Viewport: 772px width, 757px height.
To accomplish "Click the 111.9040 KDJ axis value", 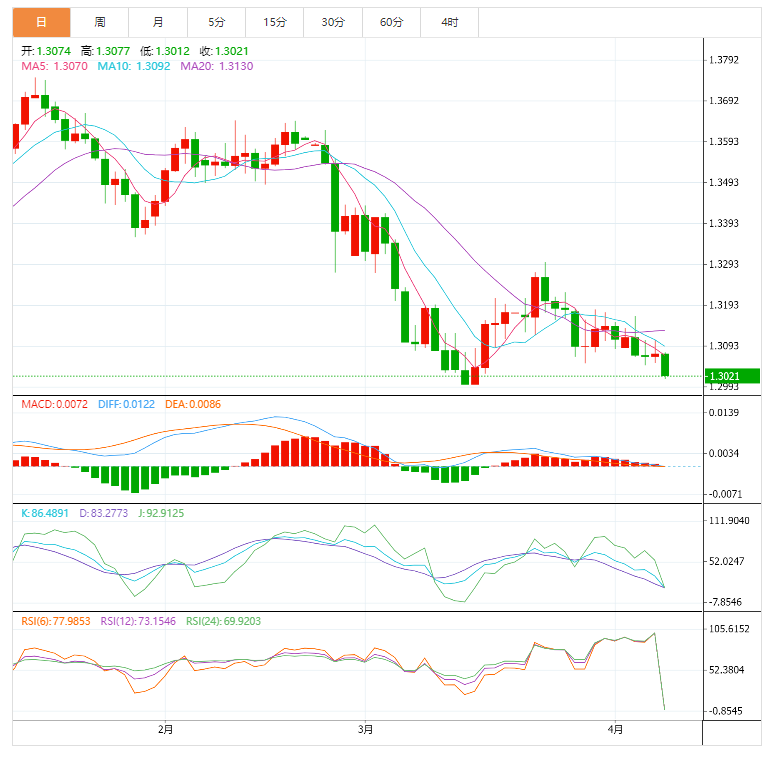I will [729, 521].
